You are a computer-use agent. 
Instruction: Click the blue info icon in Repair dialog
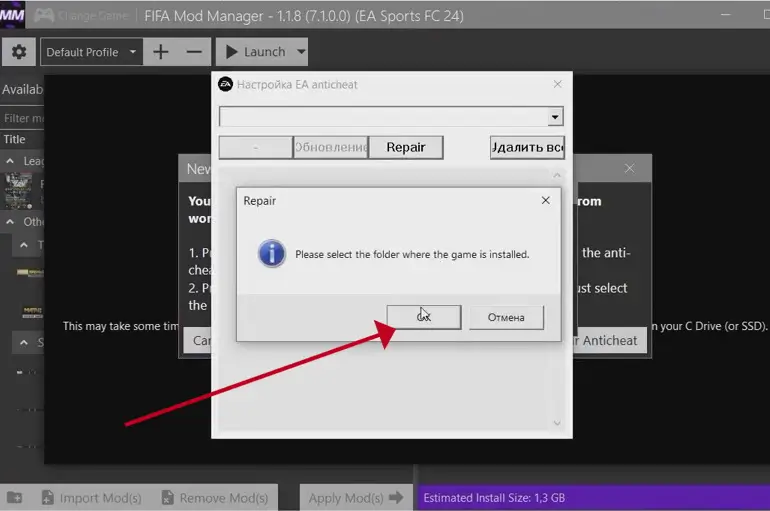[x=272, y=253]
